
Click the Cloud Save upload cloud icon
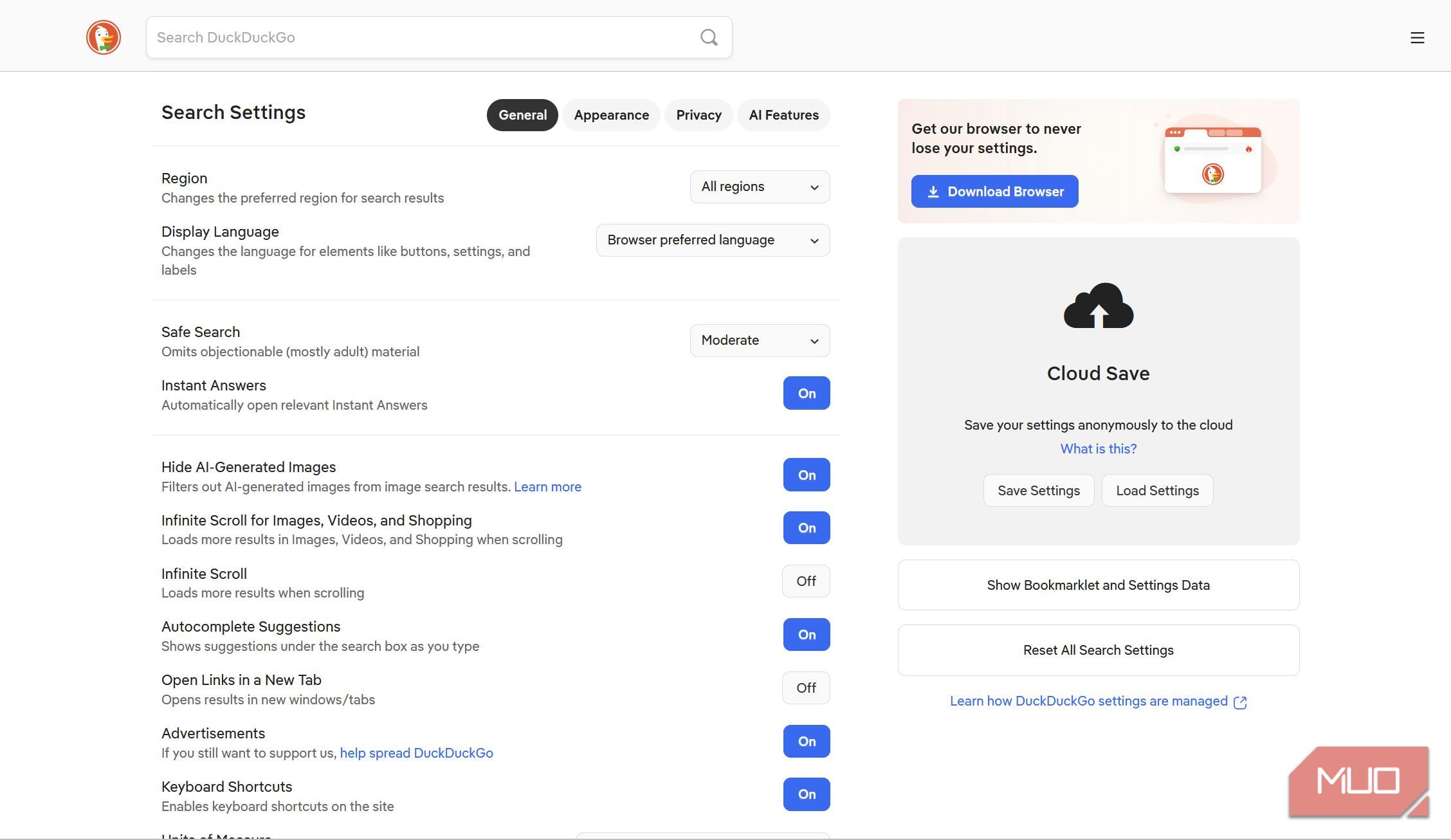pos(1099,306)
